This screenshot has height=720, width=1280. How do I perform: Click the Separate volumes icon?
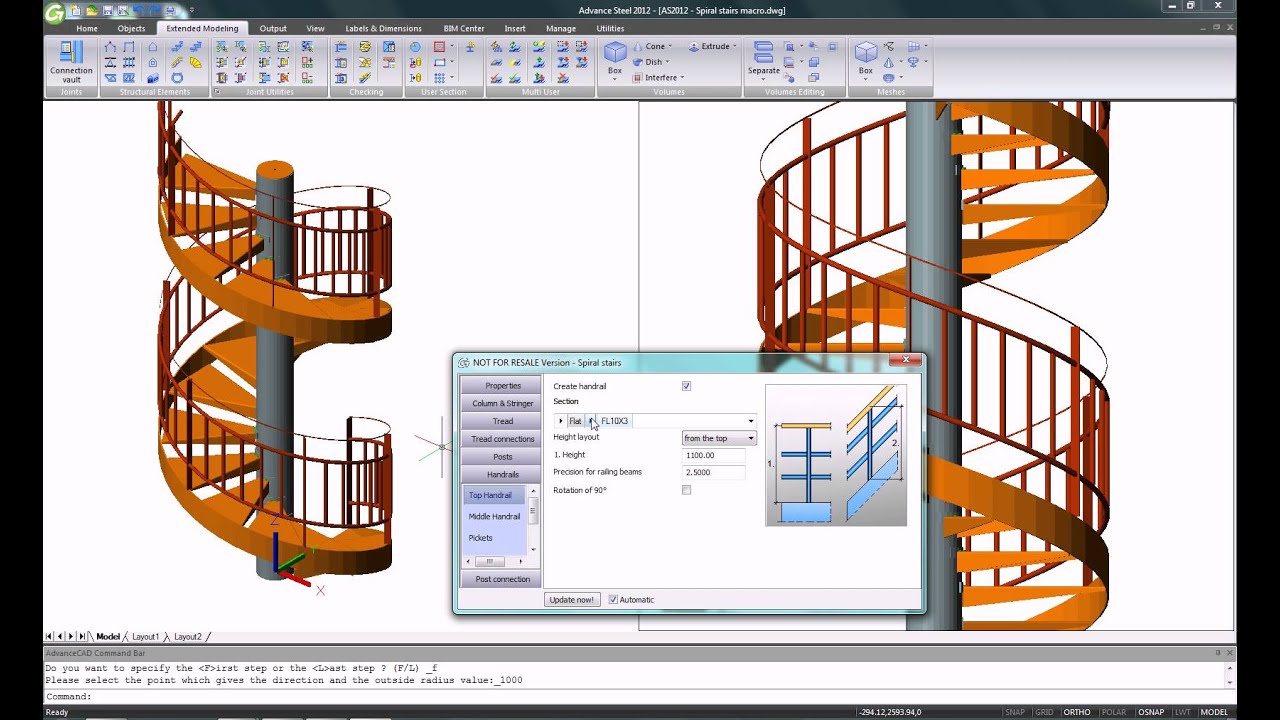pos(763,52)
